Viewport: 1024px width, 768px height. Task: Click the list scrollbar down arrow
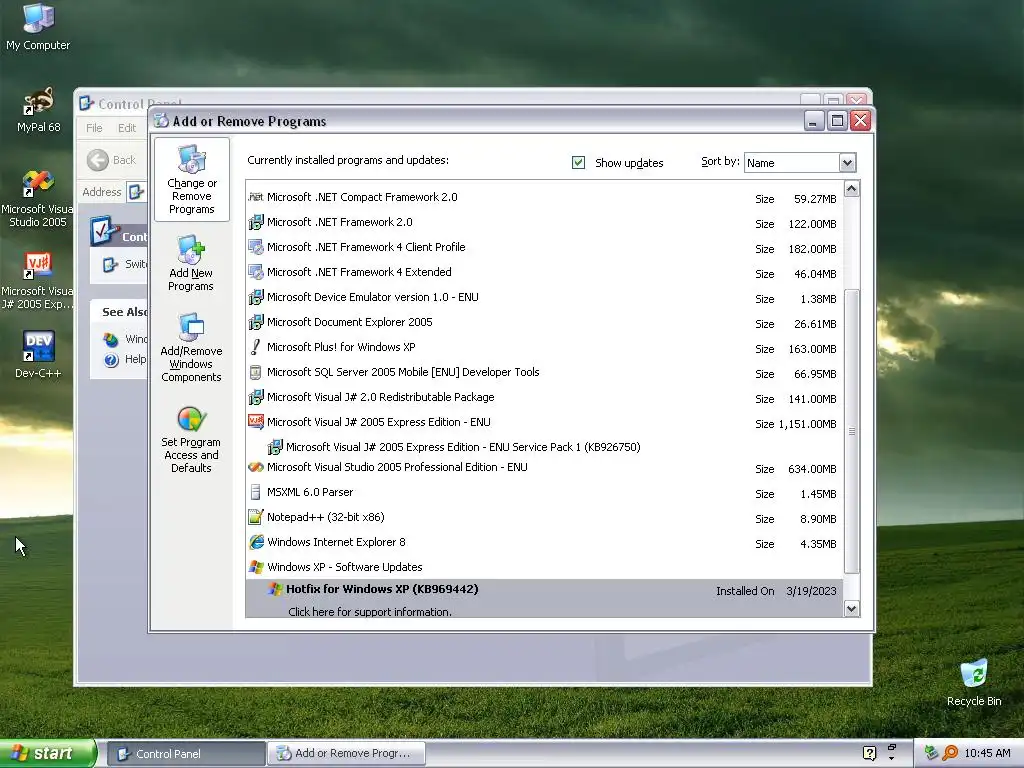tap(852, 609)
